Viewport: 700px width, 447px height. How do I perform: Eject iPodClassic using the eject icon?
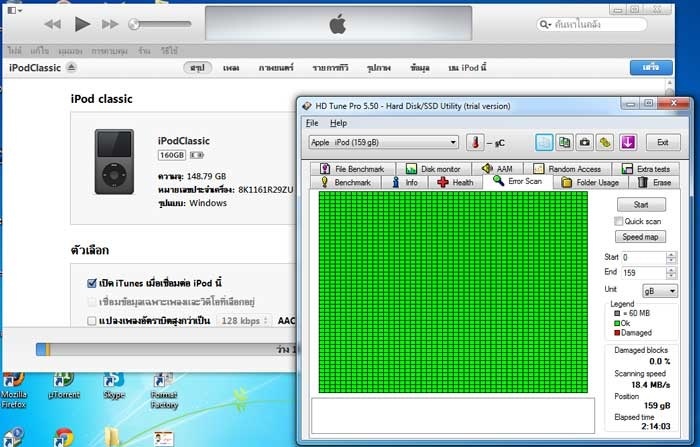coord(71,68)
